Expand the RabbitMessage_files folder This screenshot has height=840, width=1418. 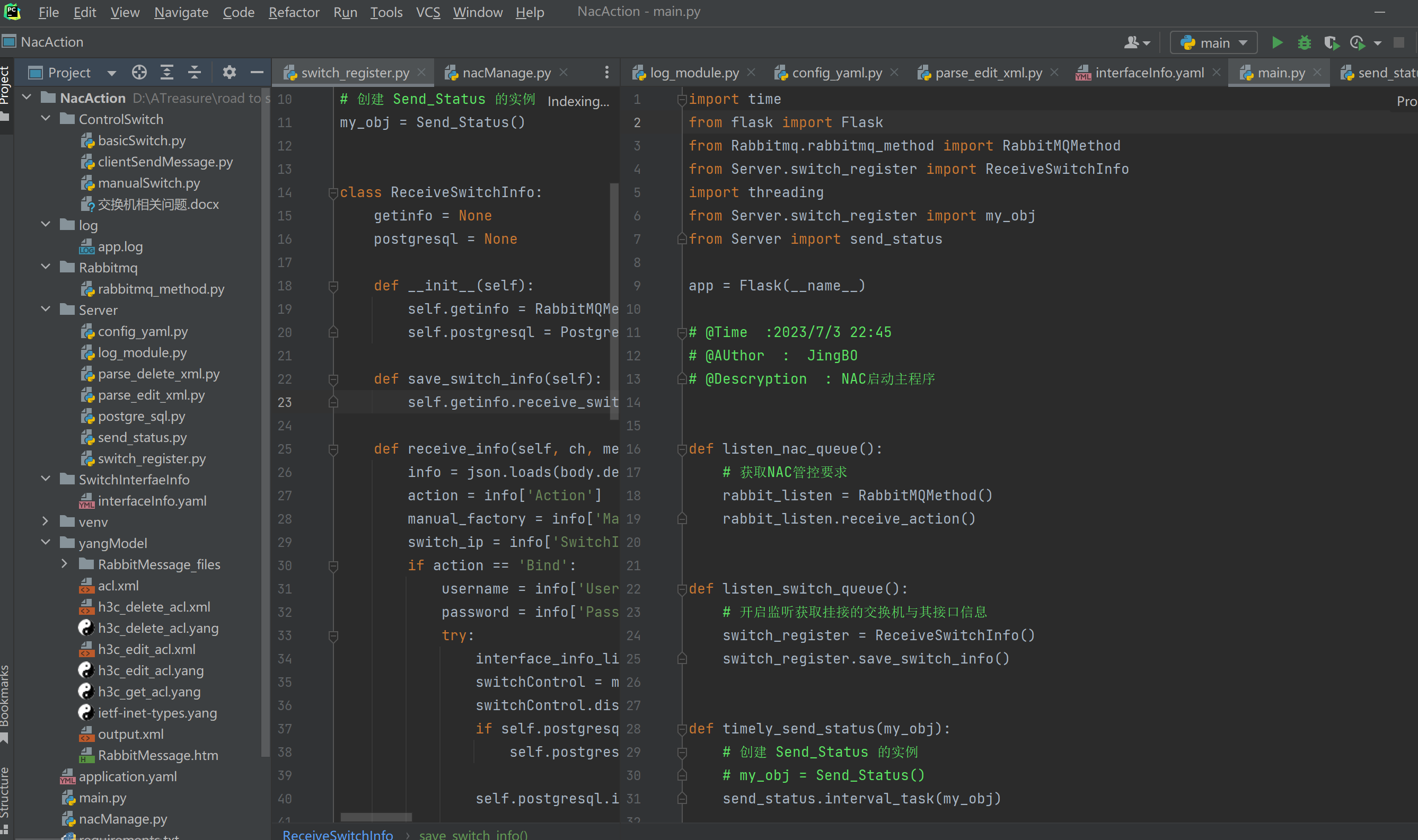point(65,564)
